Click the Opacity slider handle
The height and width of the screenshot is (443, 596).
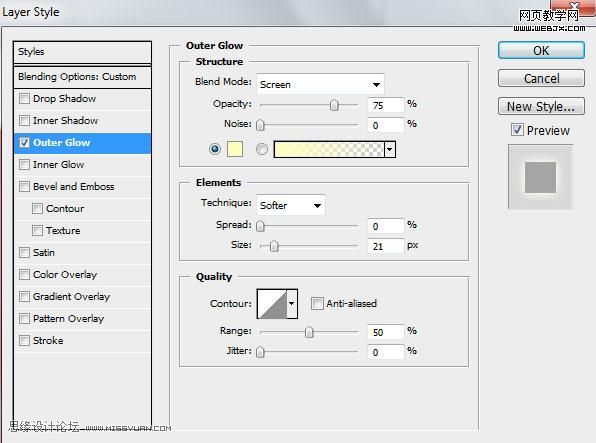coord(334,105)
